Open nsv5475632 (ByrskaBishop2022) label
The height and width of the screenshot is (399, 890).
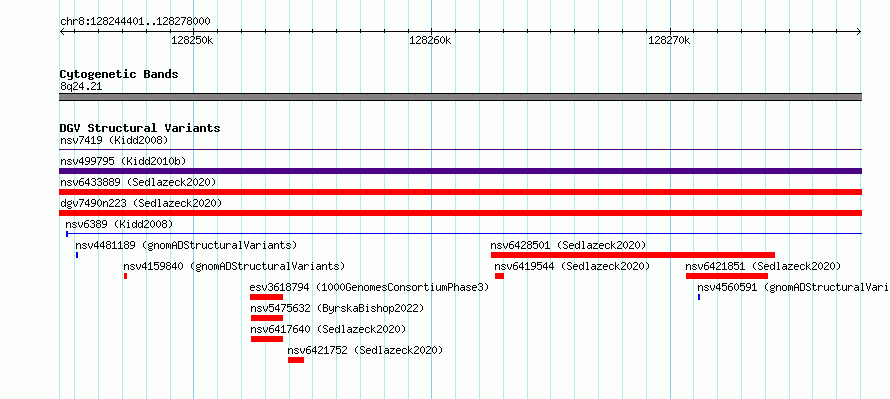pos(337,308)
